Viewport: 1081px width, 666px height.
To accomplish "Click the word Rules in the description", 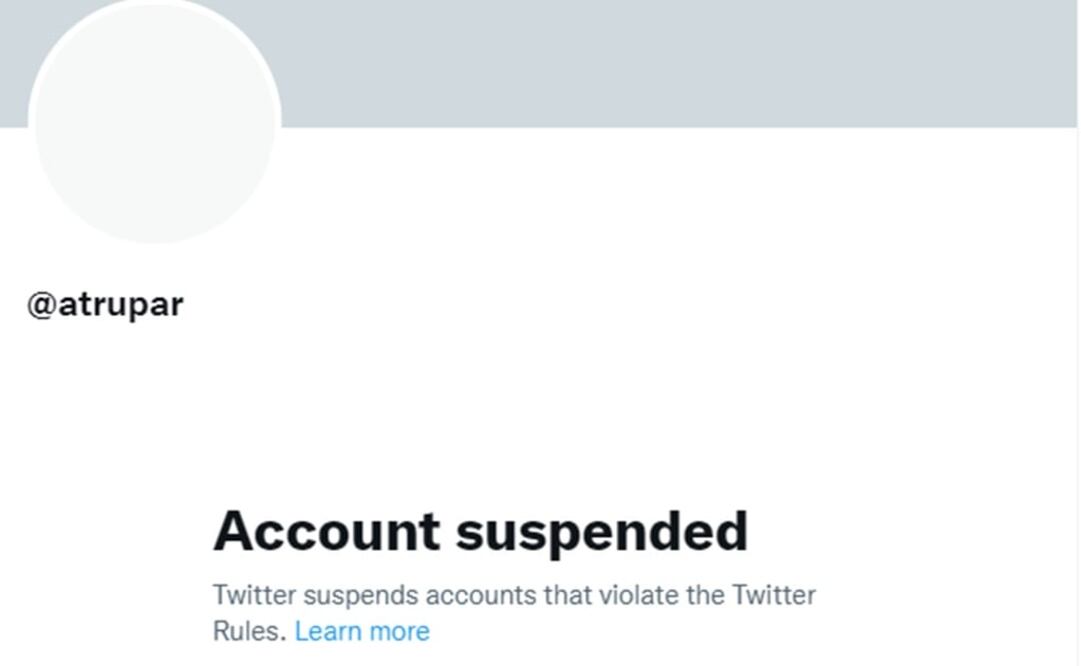I will click(249, 631).
